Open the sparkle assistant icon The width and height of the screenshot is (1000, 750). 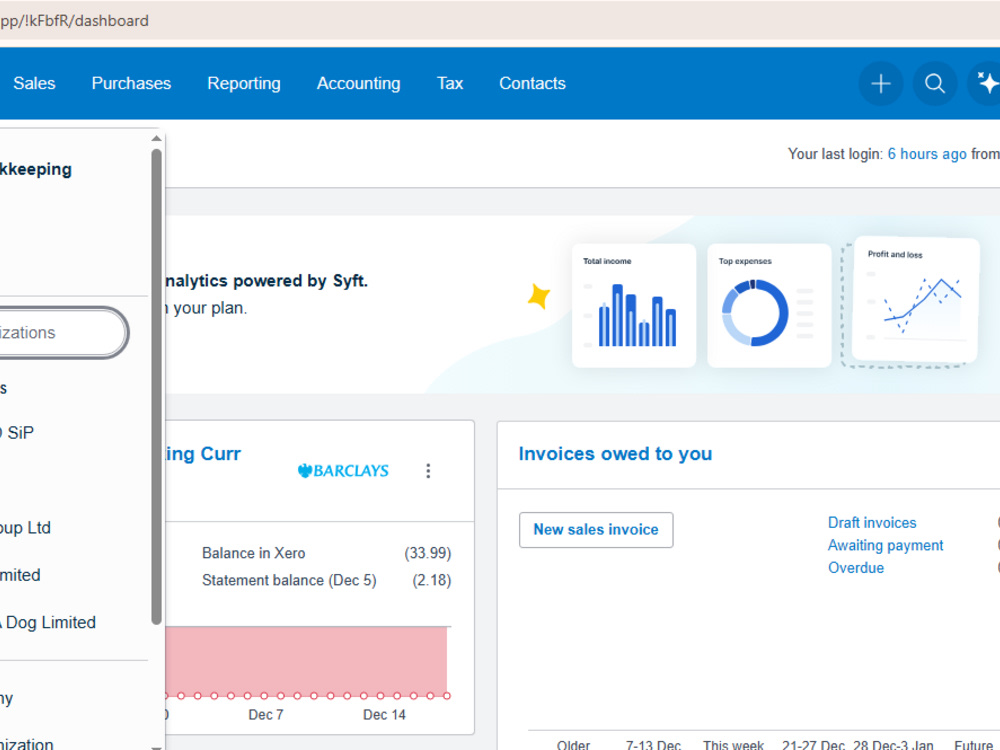tap(986, 84)
